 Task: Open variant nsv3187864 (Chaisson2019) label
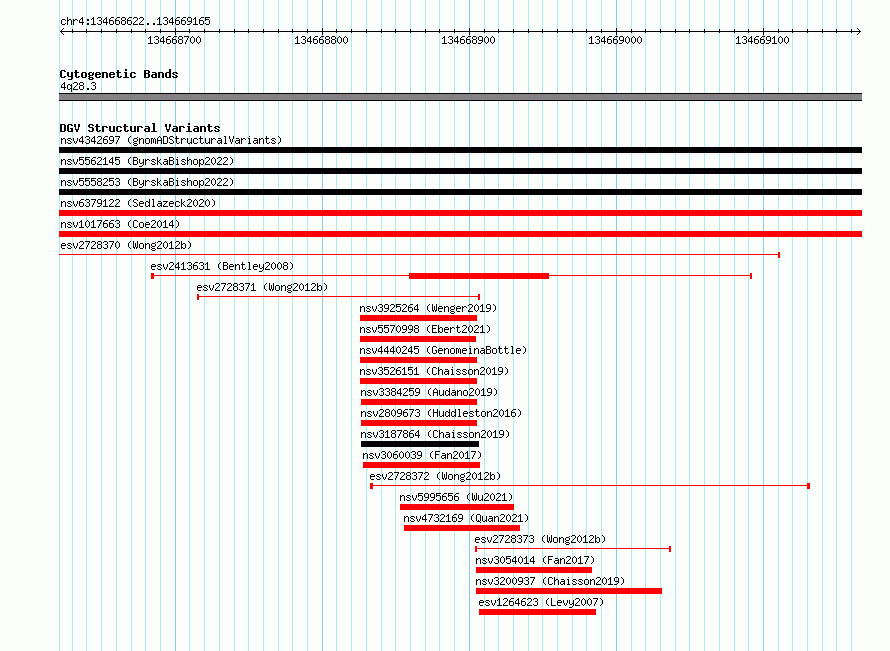tap(435, 434)
